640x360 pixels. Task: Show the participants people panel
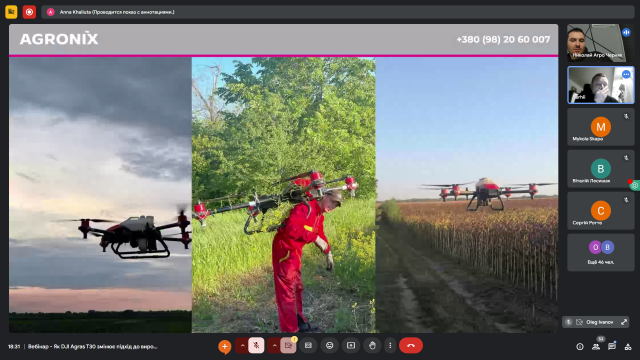pos(596,347)
